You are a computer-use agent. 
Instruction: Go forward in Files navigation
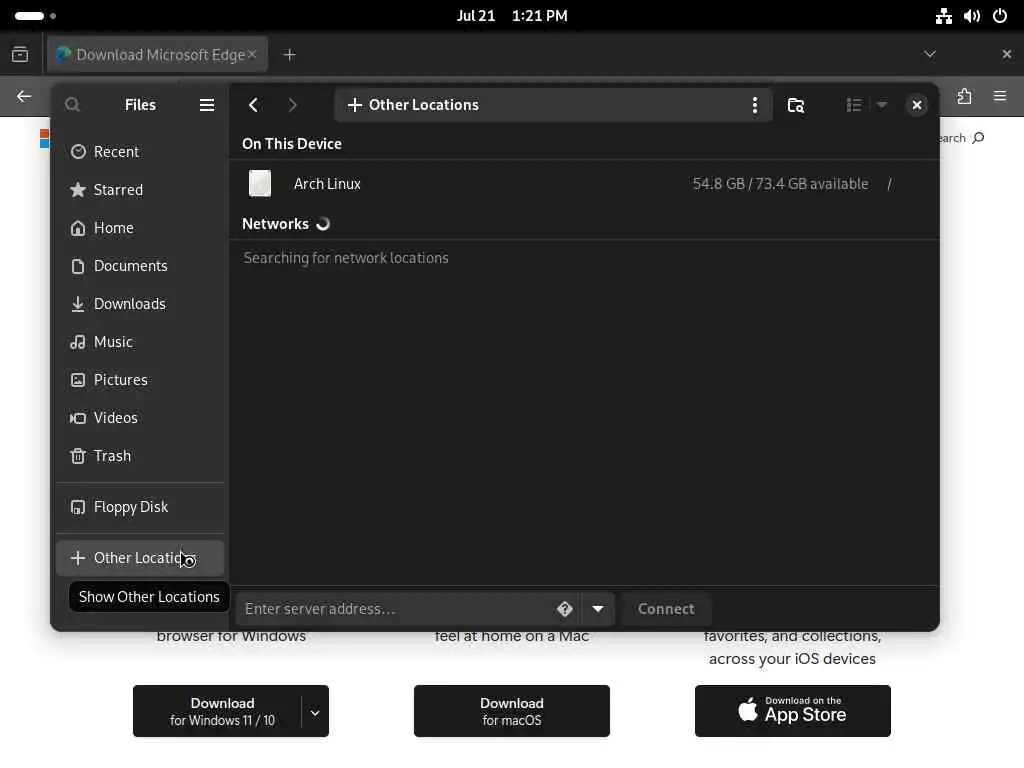(x=292, y=105)
